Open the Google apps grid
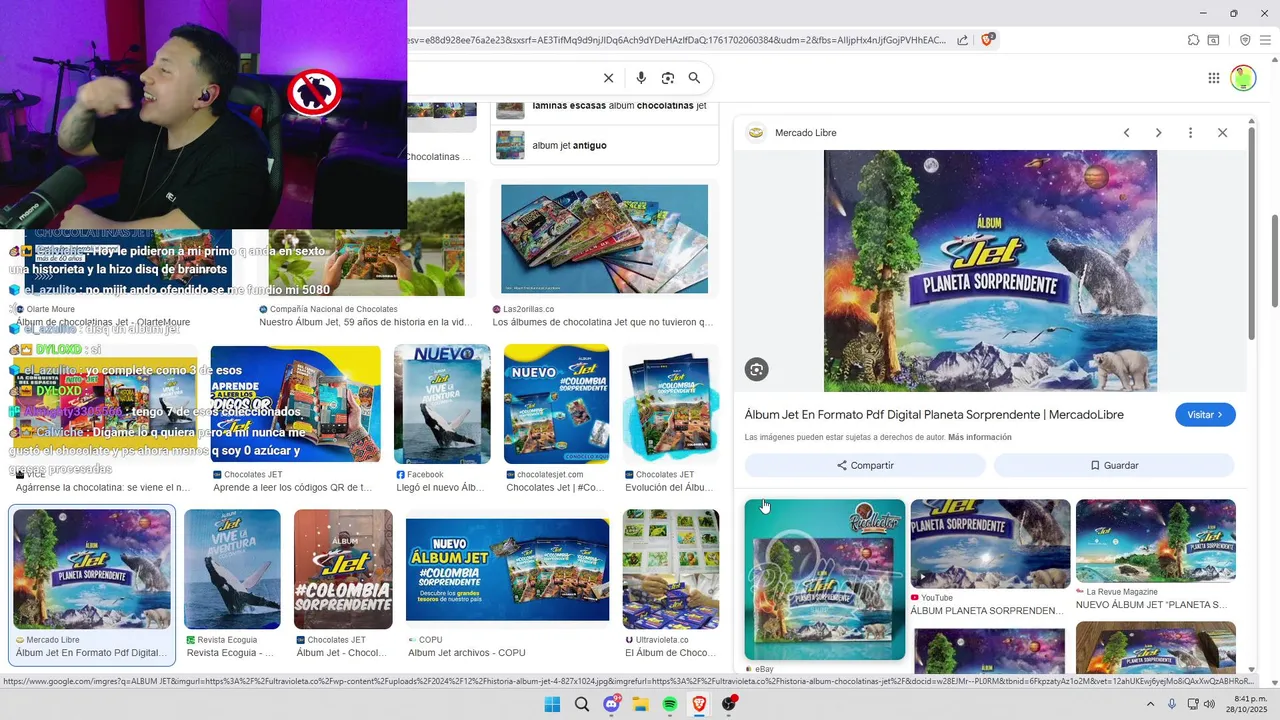Screen dimensions: 1280x720 point(1213,78)
